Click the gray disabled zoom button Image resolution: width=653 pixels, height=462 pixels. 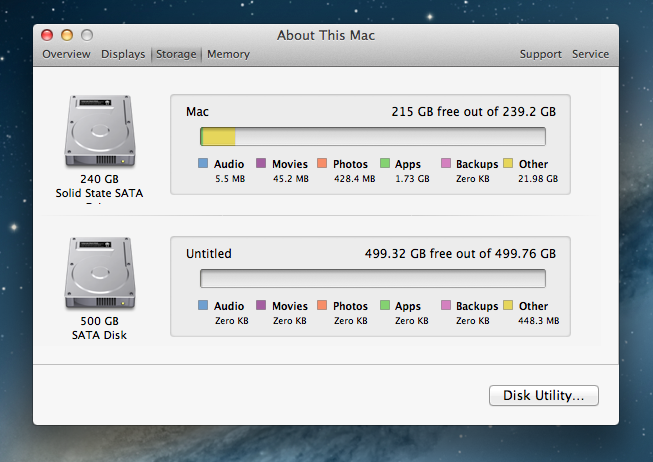coord(87,35)
